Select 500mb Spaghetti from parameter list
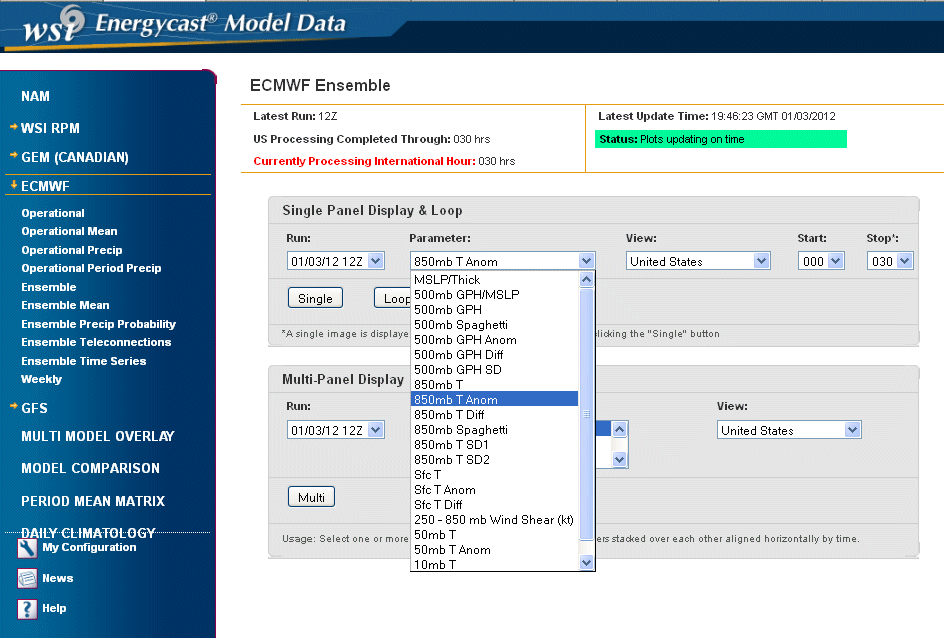Image resolution: width=944 pixels, height=638 pixels. pyautogui.click(x=461, y=325)
